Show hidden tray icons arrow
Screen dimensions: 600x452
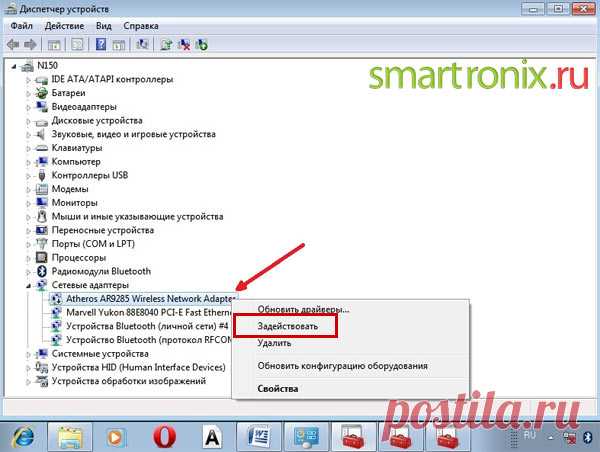[550, 437]
